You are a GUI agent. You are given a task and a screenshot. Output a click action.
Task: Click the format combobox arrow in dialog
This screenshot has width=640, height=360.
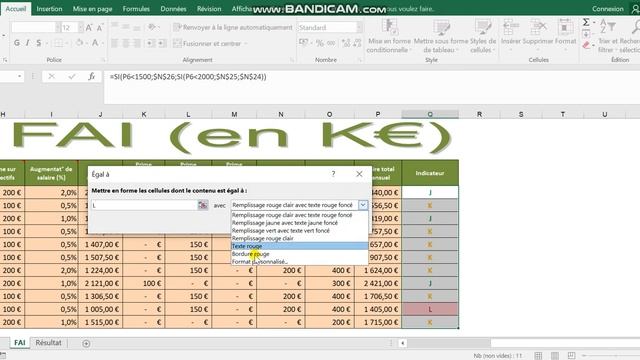point(362,205)
